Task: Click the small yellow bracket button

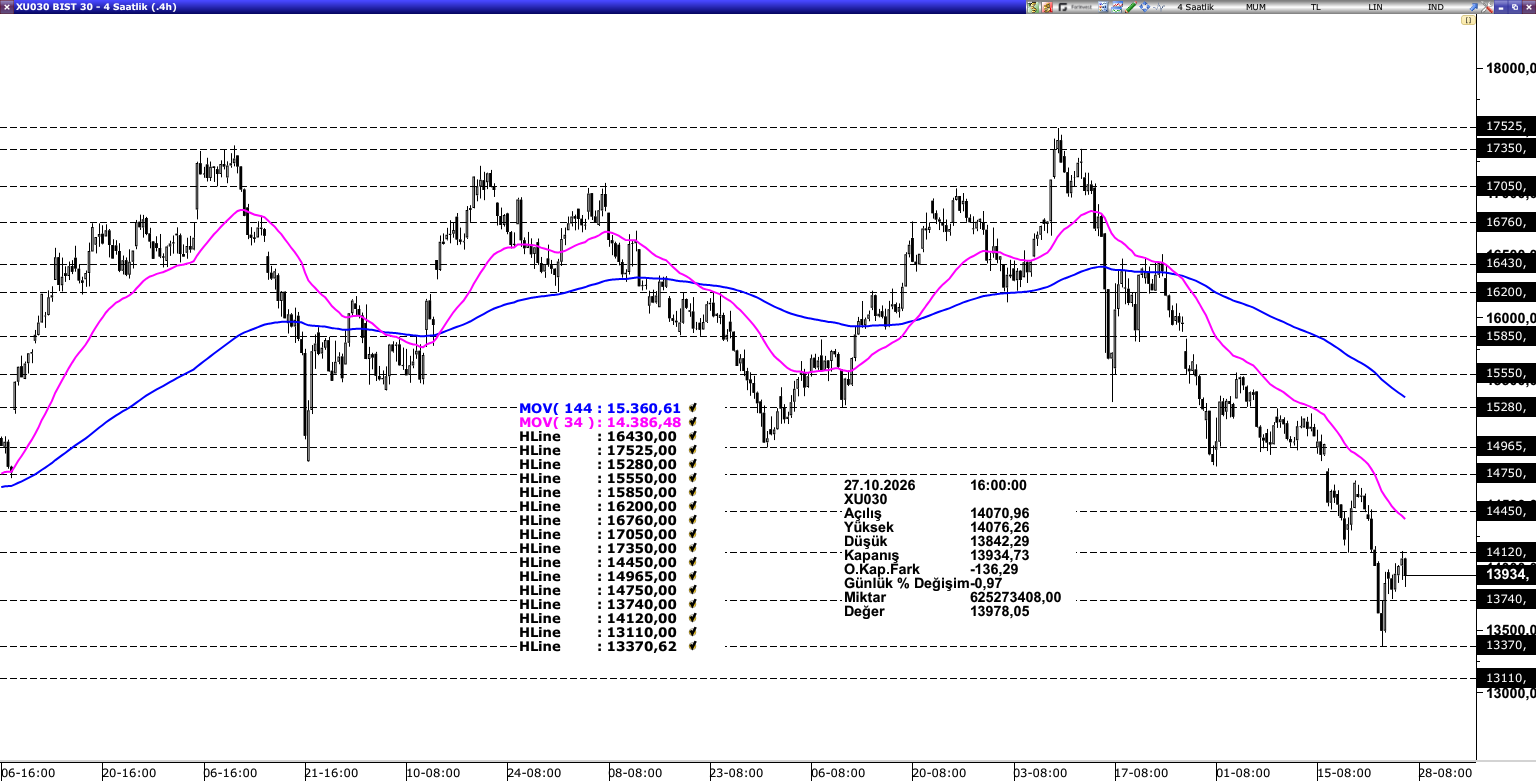Action: pos(1468,20)
